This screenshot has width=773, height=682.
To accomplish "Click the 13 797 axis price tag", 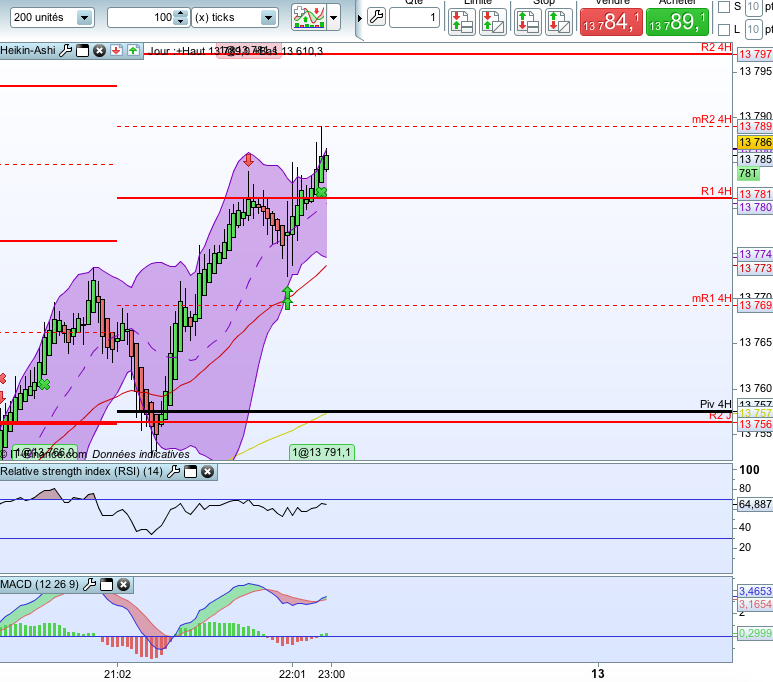I will point(755,54).
